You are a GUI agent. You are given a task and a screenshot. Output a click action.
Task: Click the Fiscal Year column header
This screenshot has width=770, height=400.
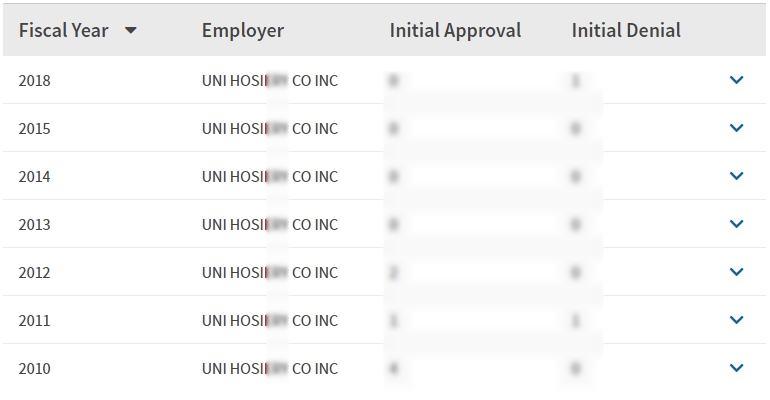point(63,30)
